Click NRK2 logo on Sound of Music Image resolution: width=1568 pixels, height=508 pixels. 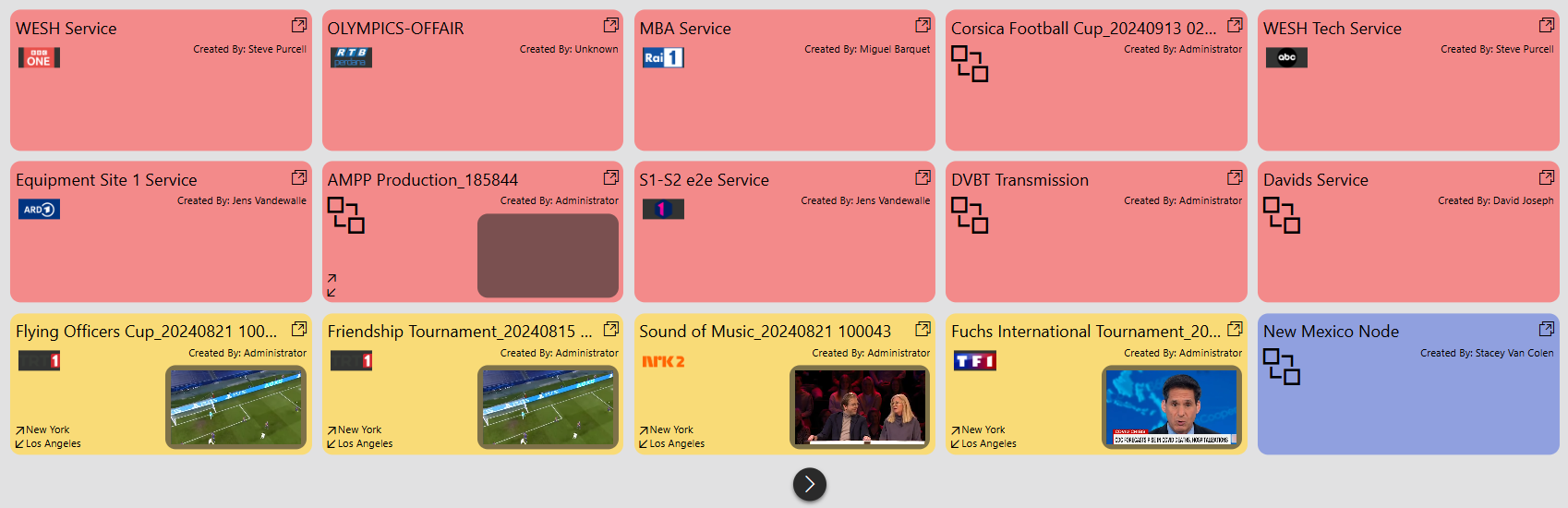663,361
